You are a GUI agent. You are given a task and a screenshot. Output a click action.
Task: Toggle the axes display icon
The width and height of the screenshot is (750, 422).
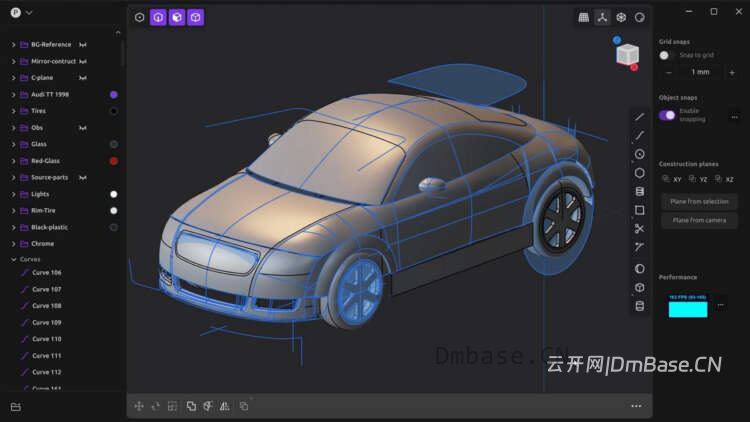602,18
